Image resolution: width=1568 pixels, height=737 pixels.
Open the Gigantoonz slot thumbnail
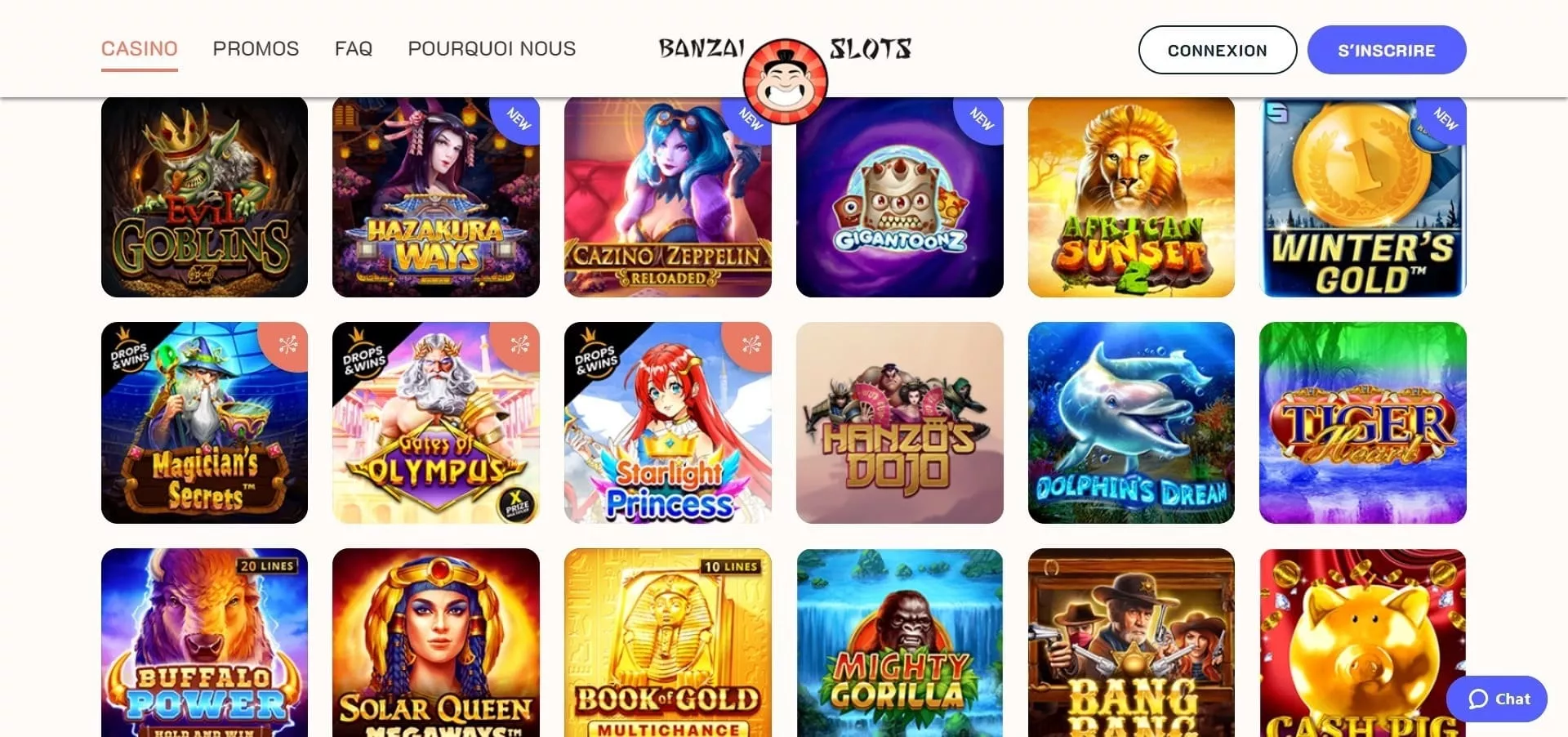coord(899,197)
